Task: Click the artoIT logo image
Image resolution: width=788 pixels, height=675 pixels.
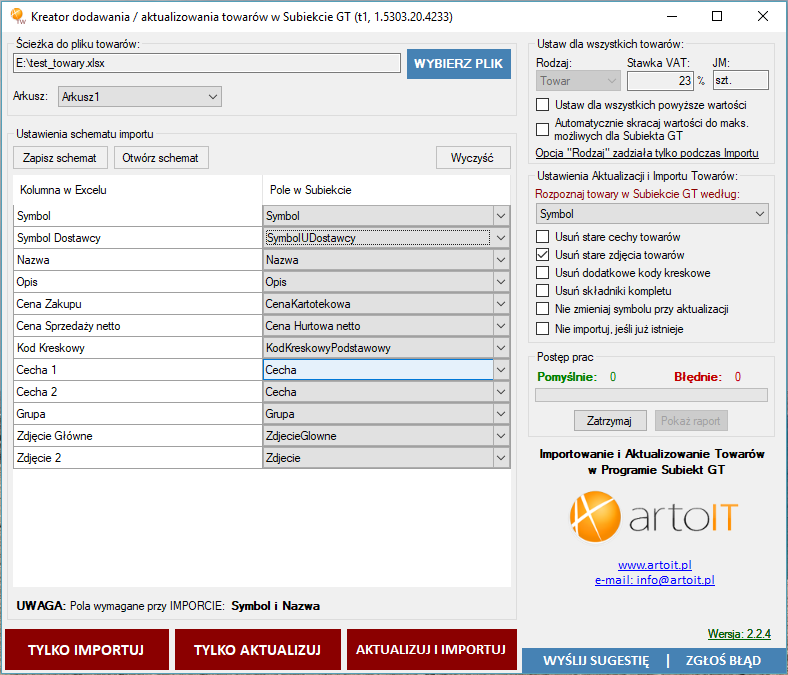Action: (654, 517)
